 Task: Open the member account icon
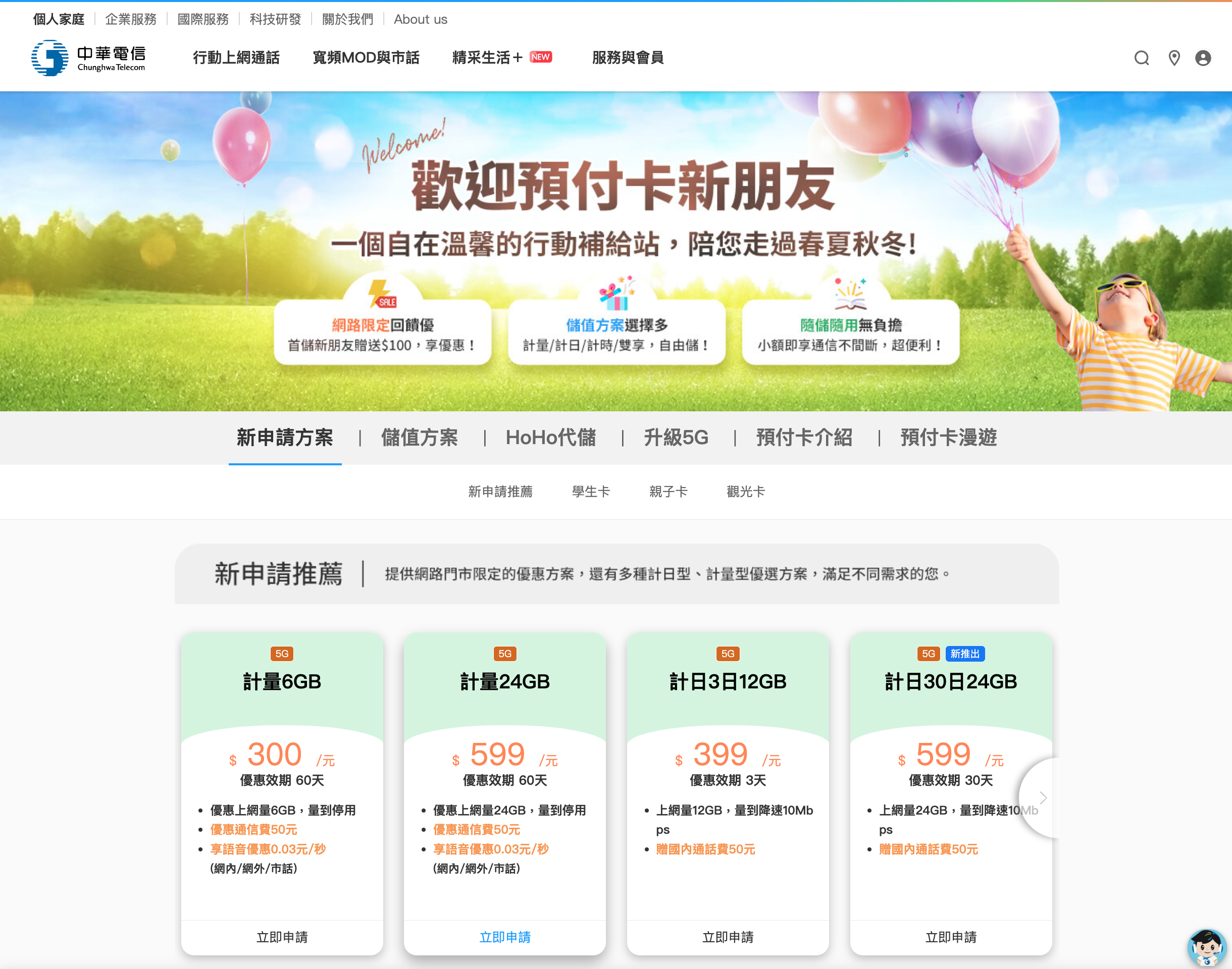1203,58
